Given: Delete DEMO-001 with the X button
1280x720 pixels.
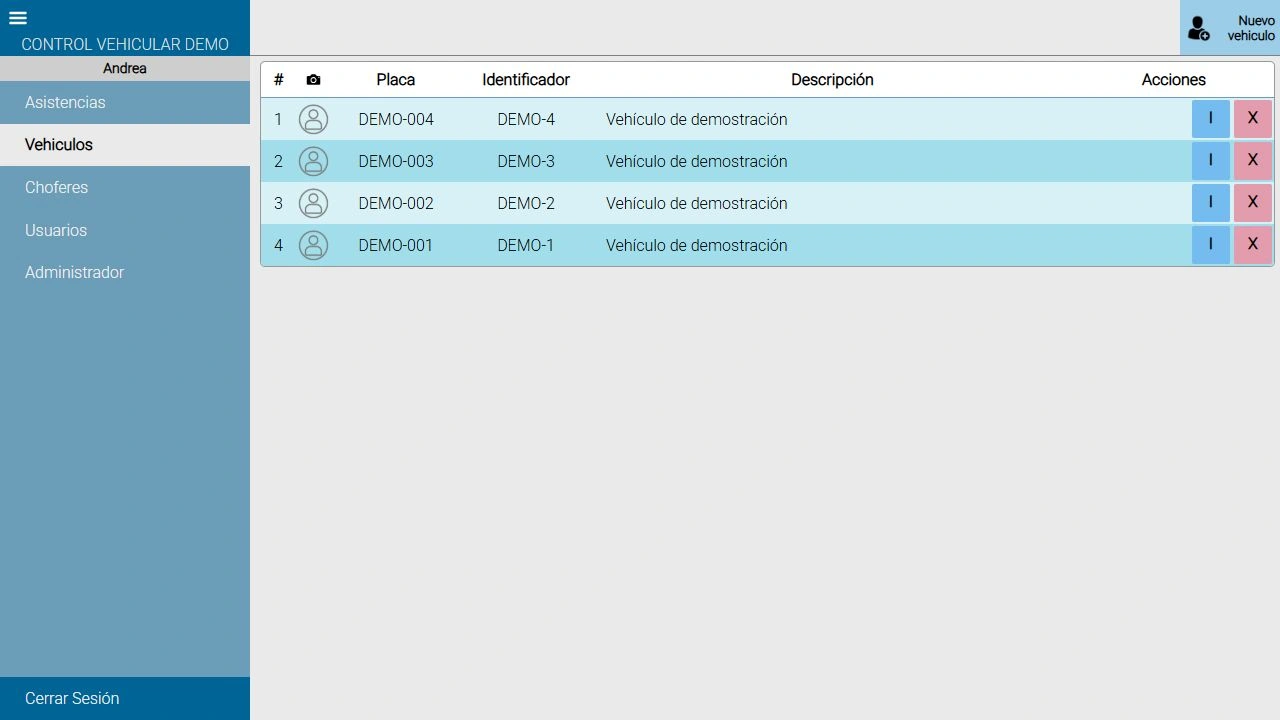Looking at the screenshot, I should pos(1253,245).
